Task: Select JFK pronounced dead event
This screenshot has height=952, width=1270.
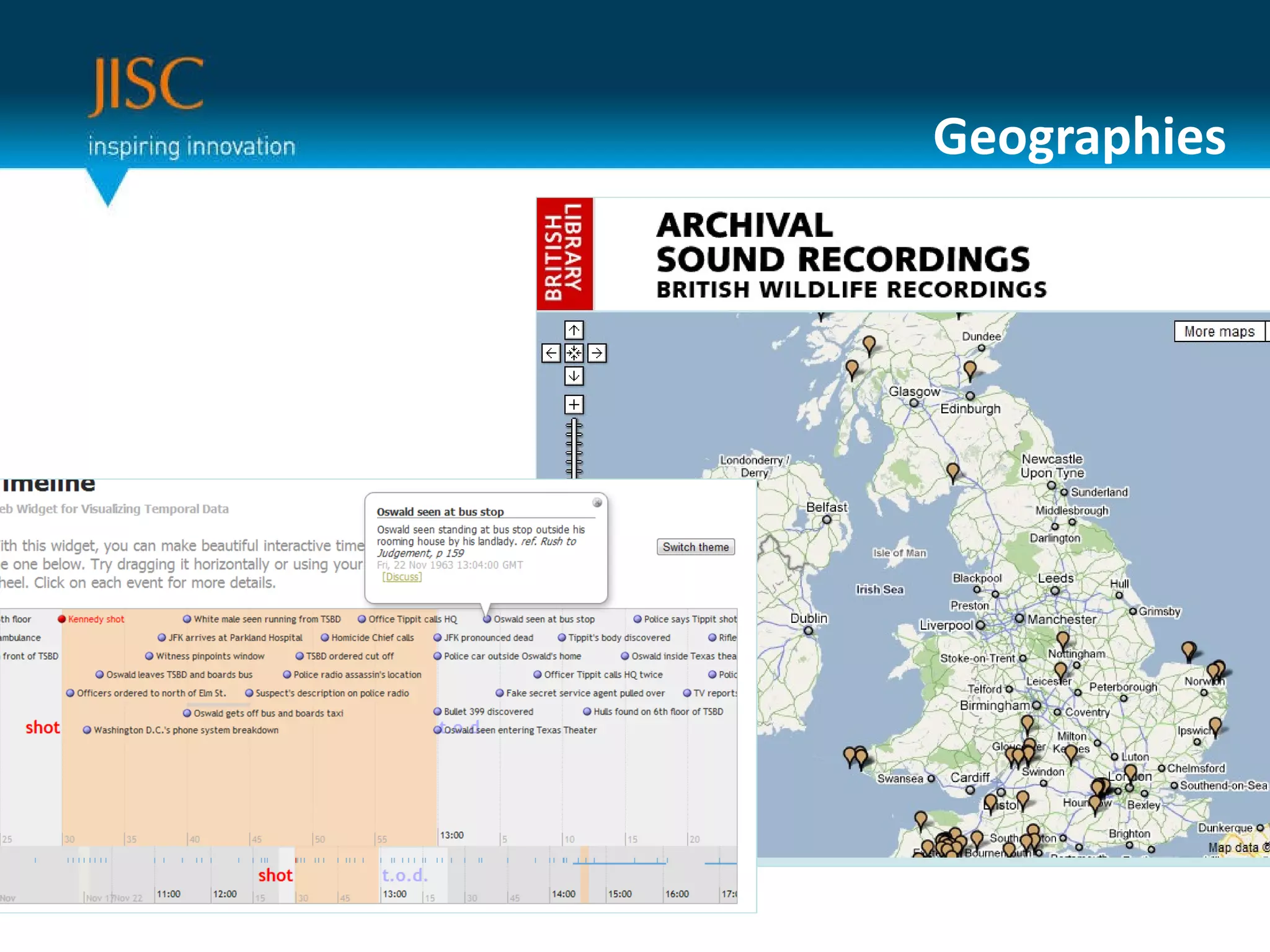Action: (x=488, y=638)
